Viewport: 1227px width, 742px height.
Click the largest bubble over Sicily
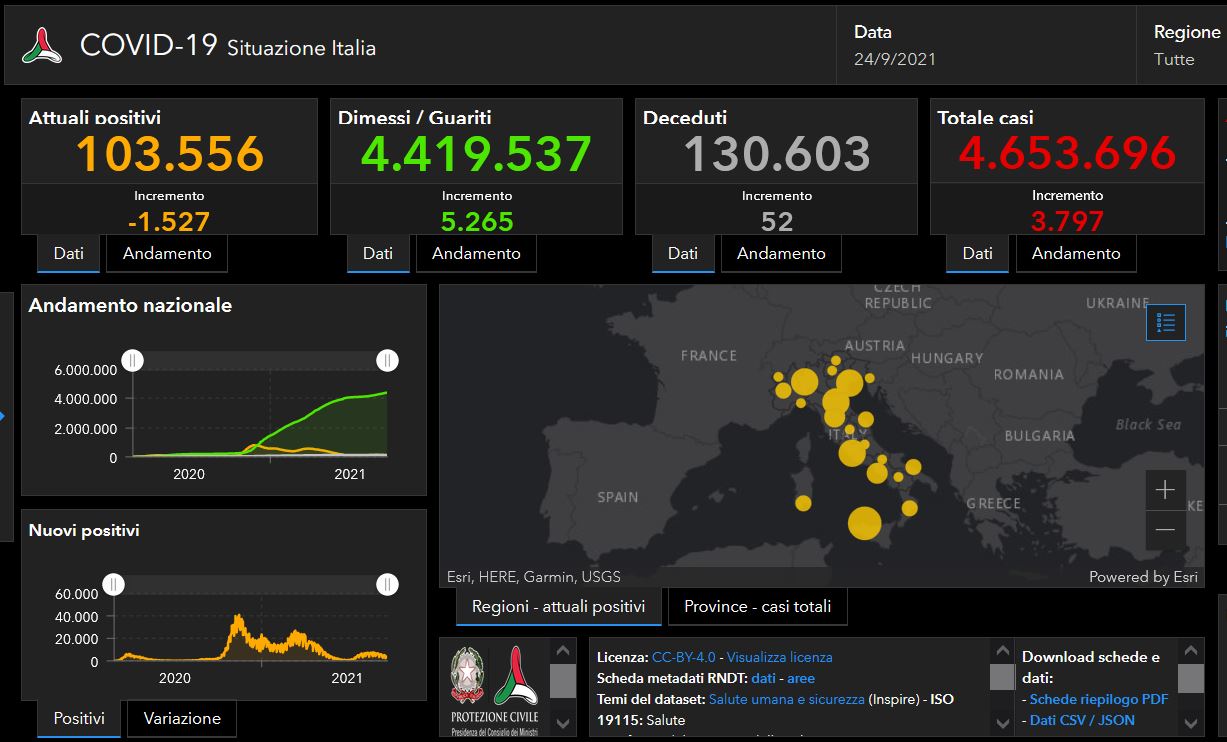pos(864,523)
